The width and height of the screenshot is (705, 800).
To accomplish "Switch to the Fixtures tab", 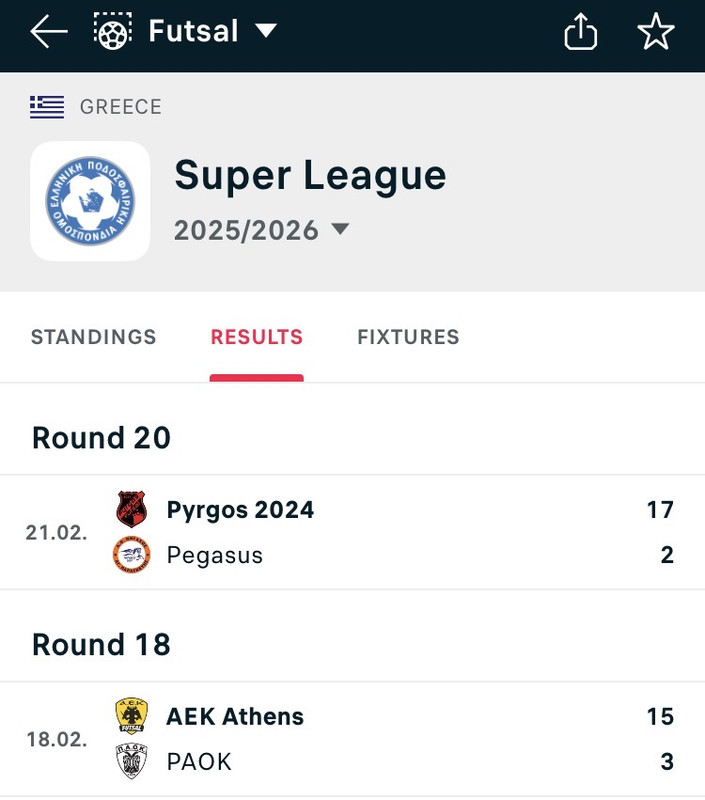I will (x=408, y=337).
